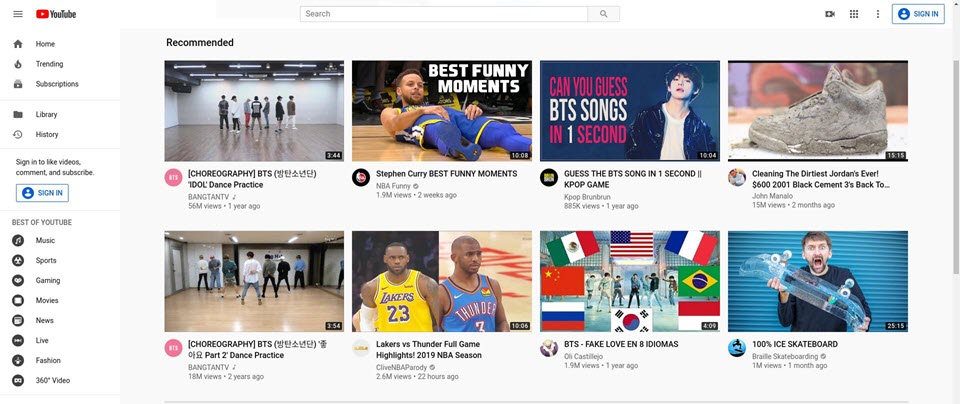Go to Library in sidebar

pos(60,114)
